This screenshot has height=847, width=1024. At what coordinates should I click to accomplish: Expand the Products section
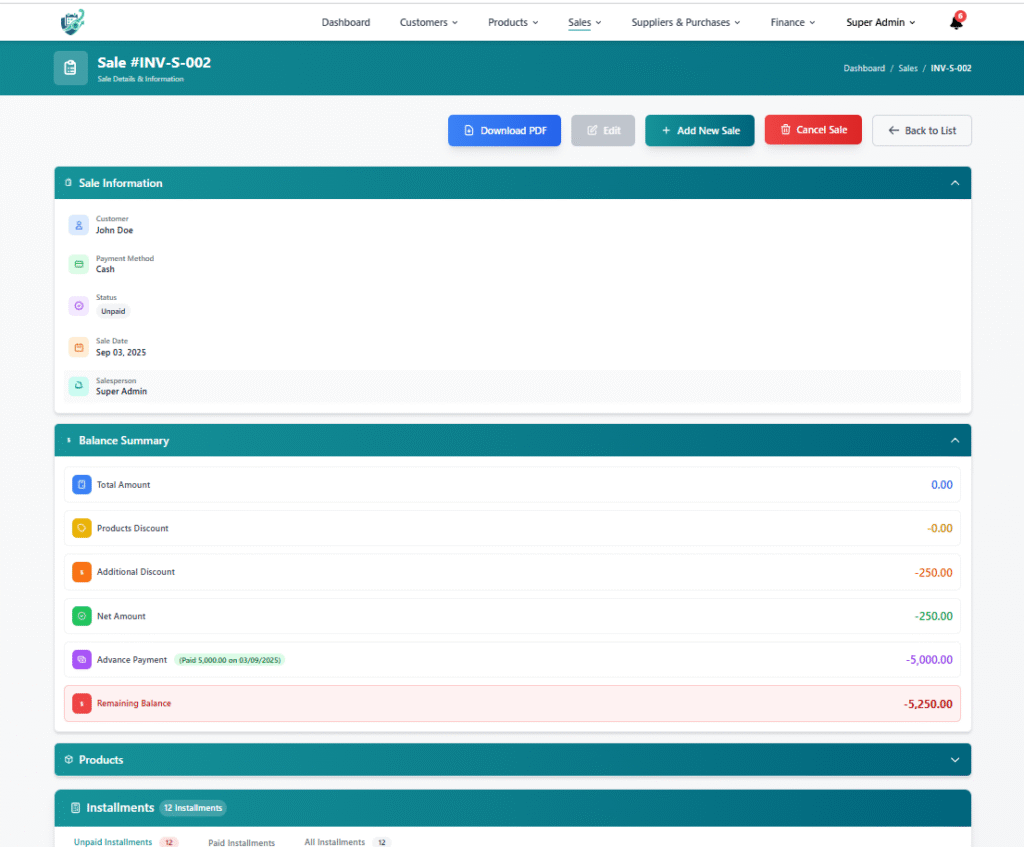pos(954,760)
